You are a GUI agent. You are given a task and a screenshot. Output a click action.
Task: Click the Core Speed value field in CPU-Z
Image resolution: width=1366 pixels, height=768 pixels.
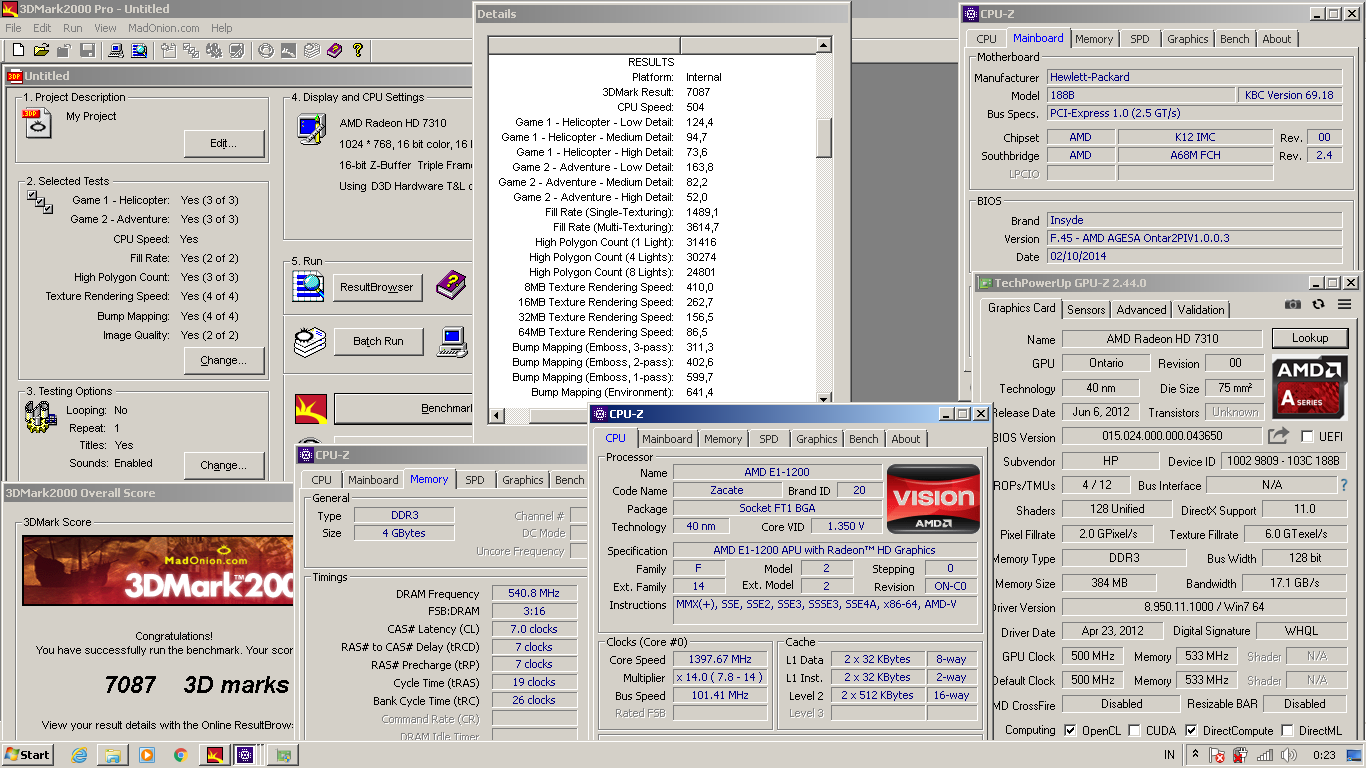click(x=722, y=660)
